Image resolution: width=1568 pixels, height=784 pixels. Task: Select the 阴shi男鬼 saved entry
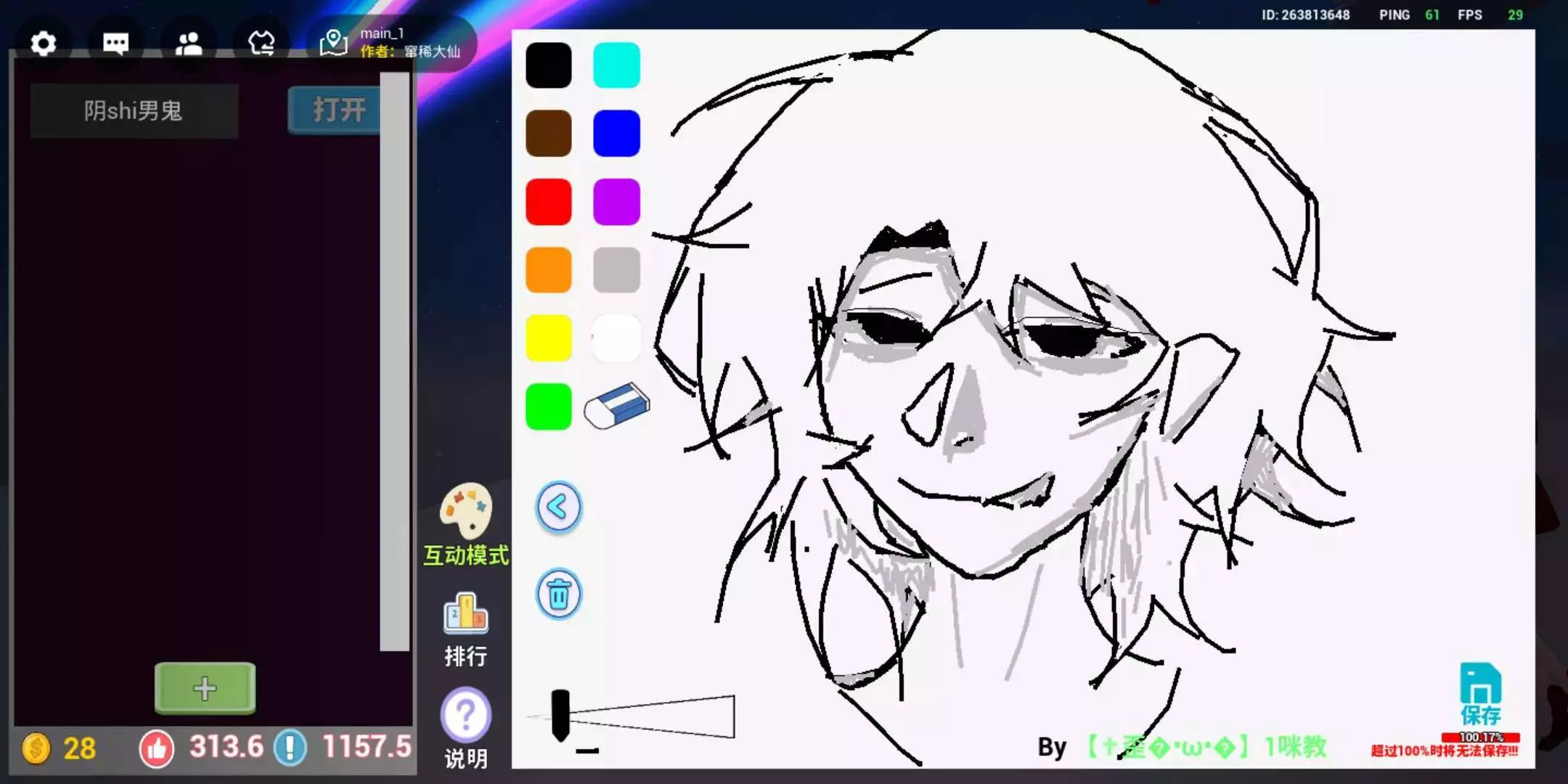134,110
